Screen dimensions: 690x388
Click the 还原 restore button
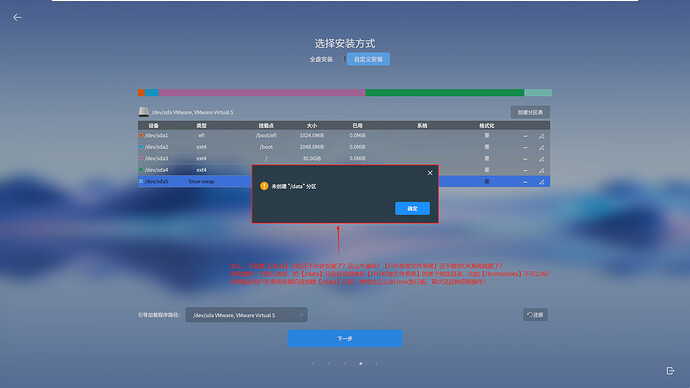pos(535,315)
